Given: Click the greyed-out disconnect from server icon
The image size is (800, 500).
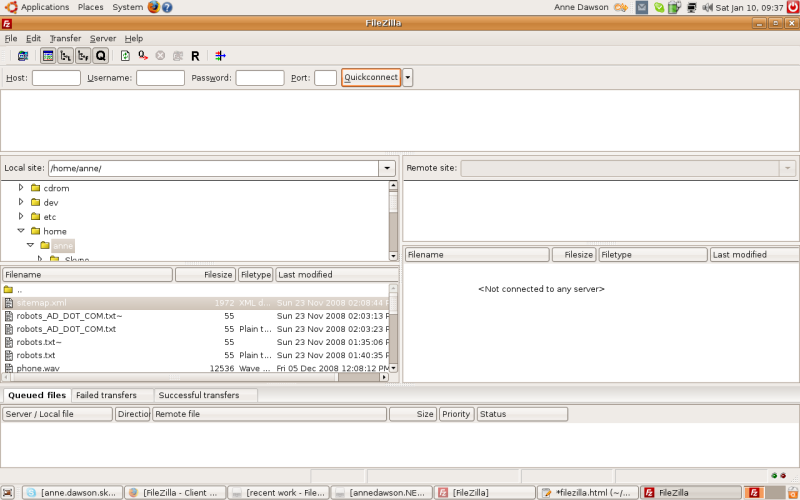Looking at the screenshot, I should pyautogui.click(x=178, y=56).
